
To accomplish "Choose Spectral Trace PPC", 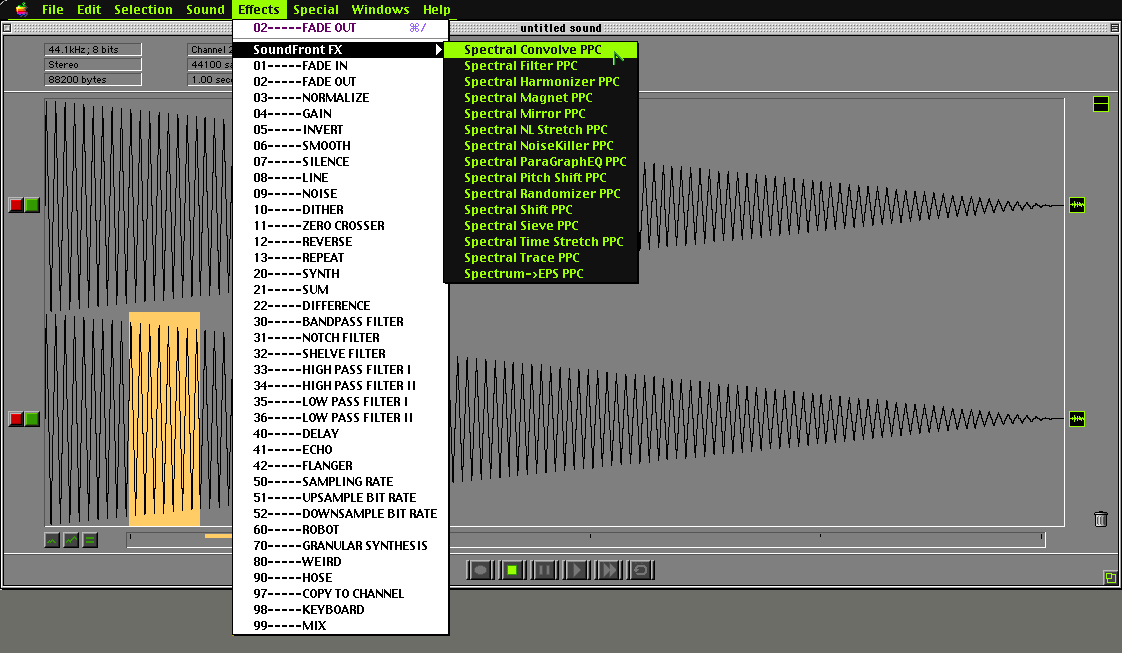I will (x=540, y=257).
